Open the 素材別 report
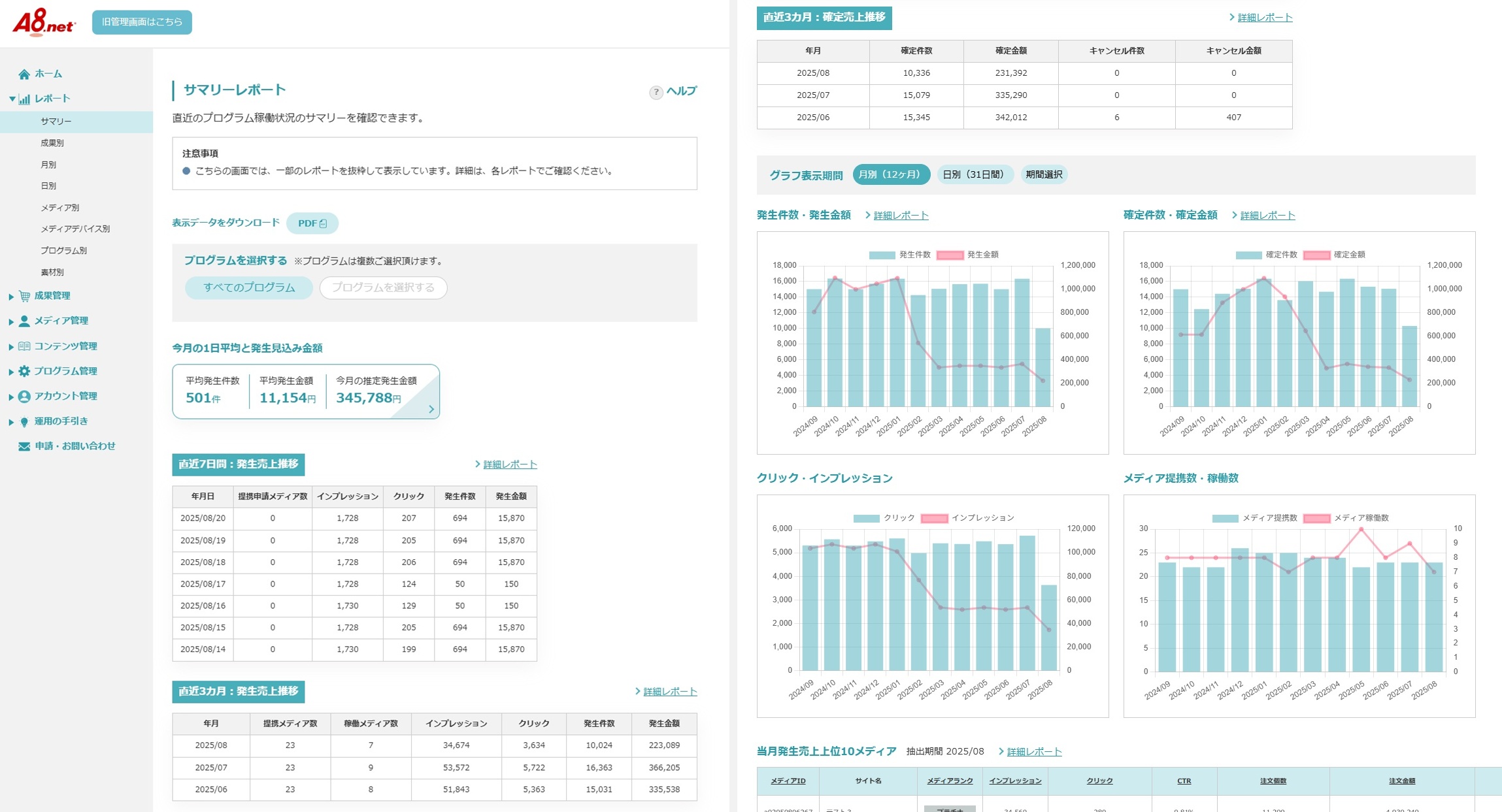 click(52, 272)
